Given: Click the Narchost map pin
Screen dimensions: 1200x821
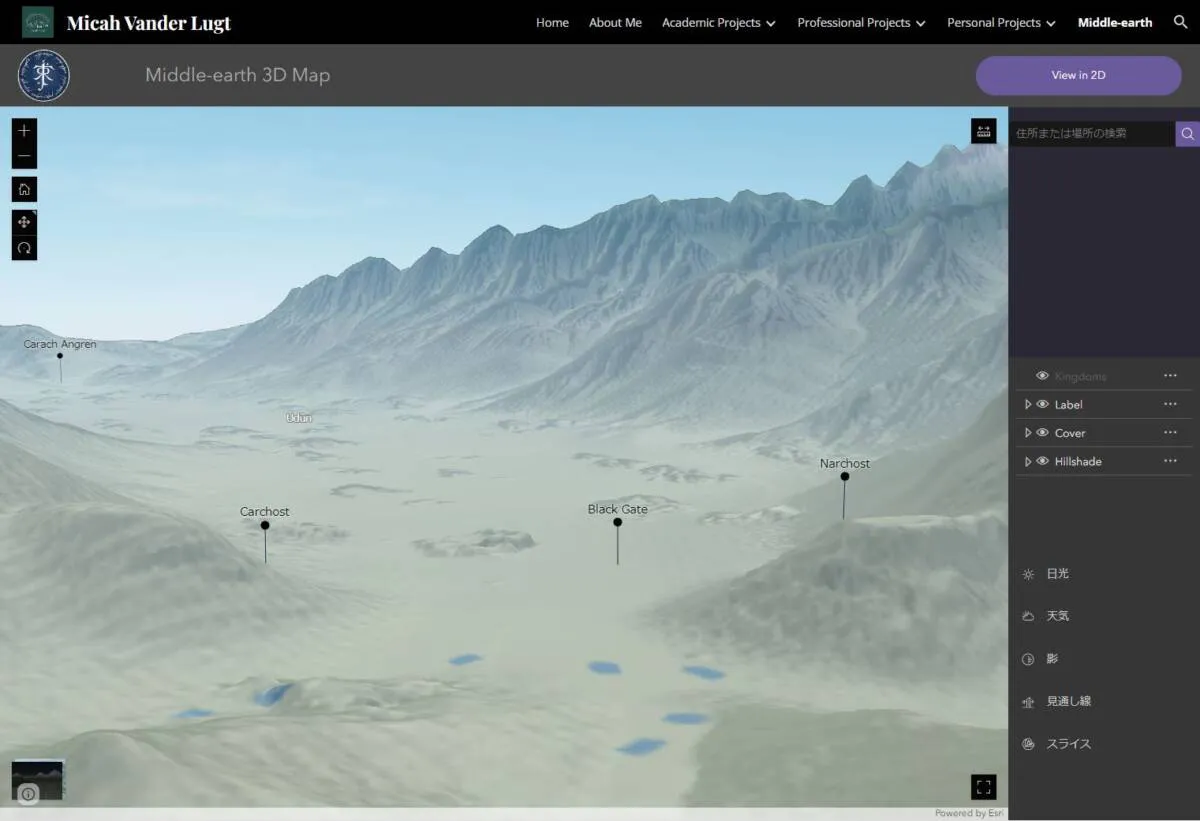Looking at the screenshot, I should click(845, 477).
